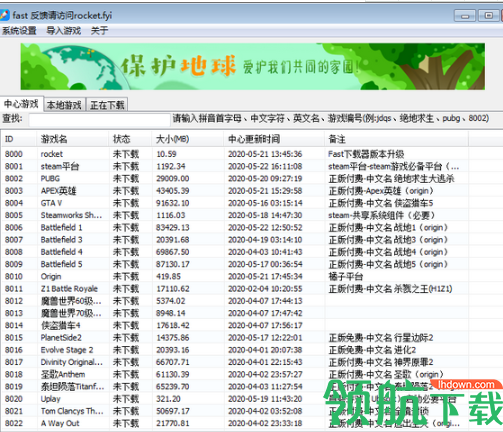Click size value 419.85
Image resolution: width=503 pixels, height=432 pixels.
[168, 277]
